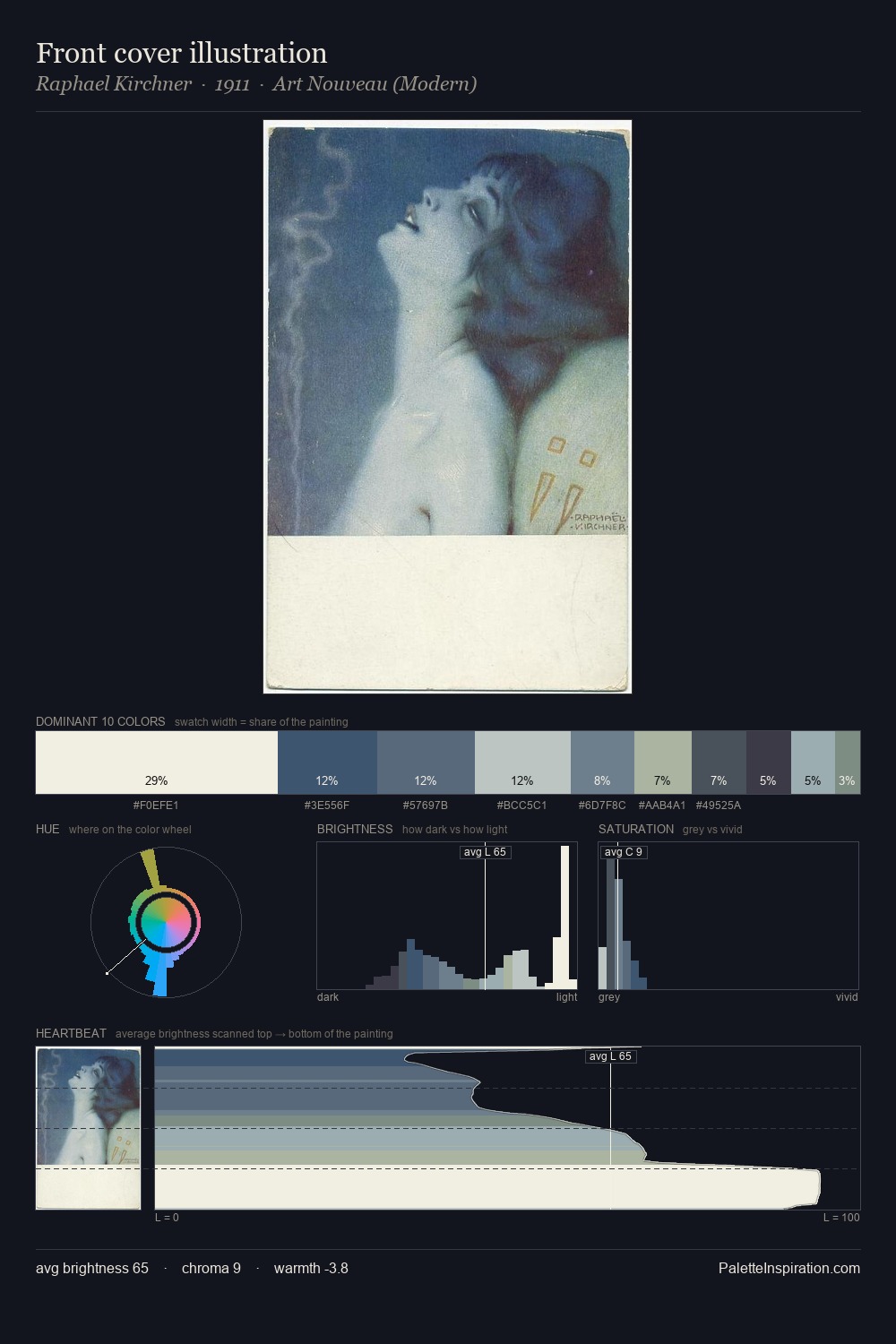Click the avg L 65 label in Brightness chart

(485, 852)
